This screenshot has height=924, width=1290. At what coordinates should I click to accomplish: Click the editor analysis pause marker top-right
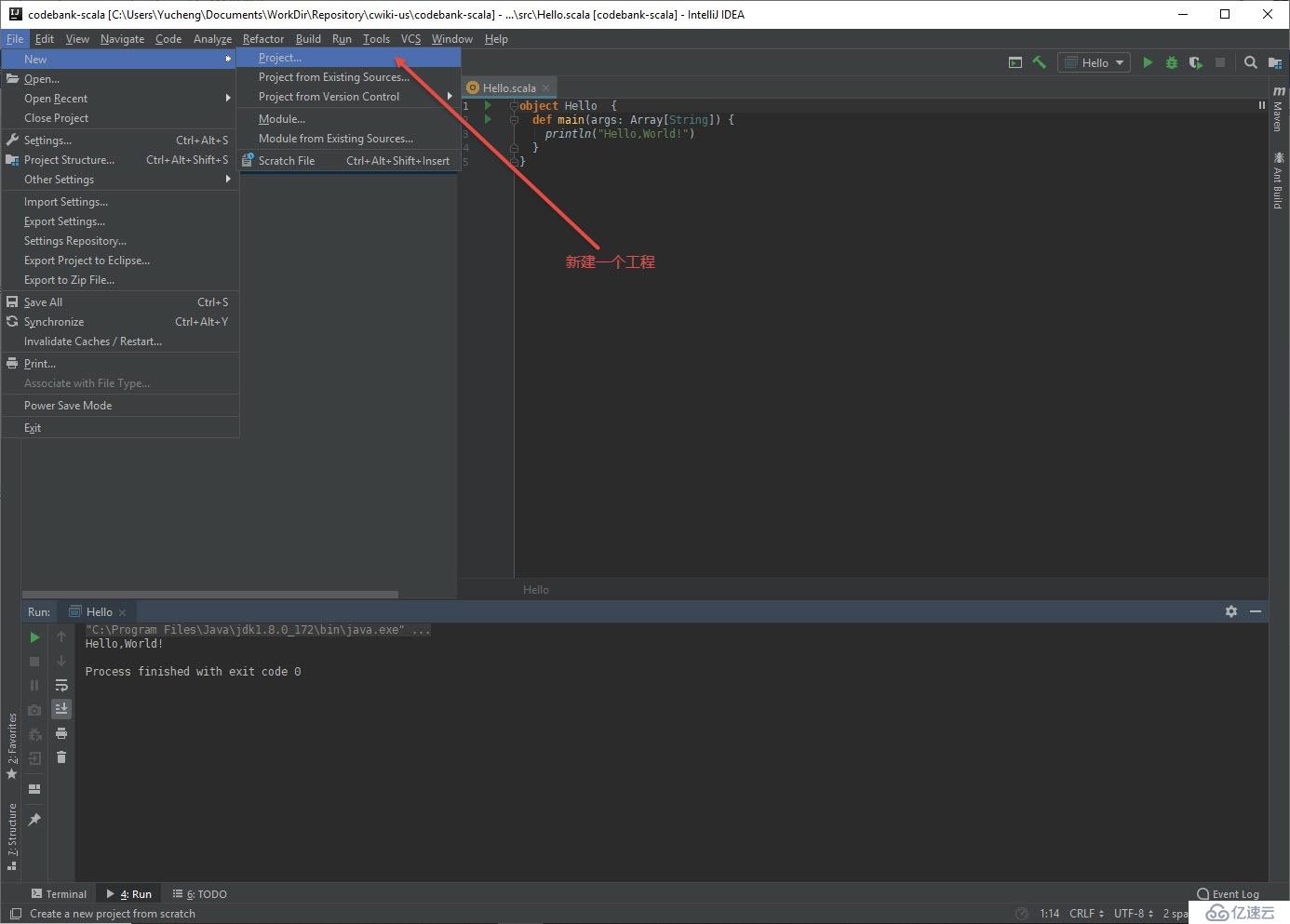(1262, 105)
